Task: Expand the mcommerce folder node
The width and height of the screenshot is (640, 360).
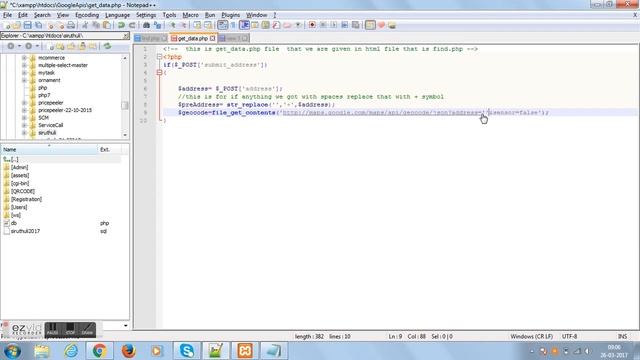Action: (24, 58)
